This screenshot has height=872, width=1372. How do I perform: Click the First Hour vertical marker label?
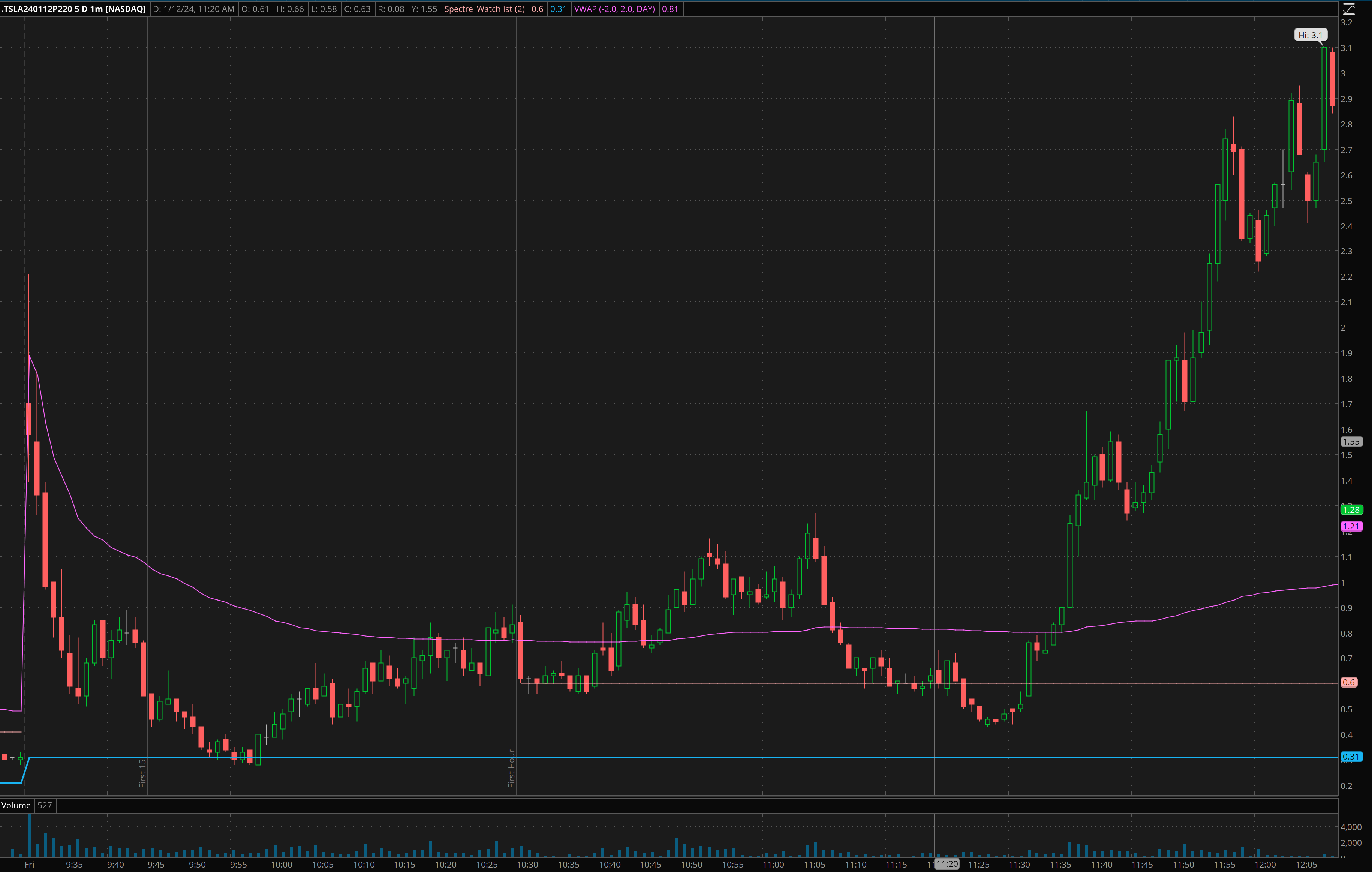(511, 768)
